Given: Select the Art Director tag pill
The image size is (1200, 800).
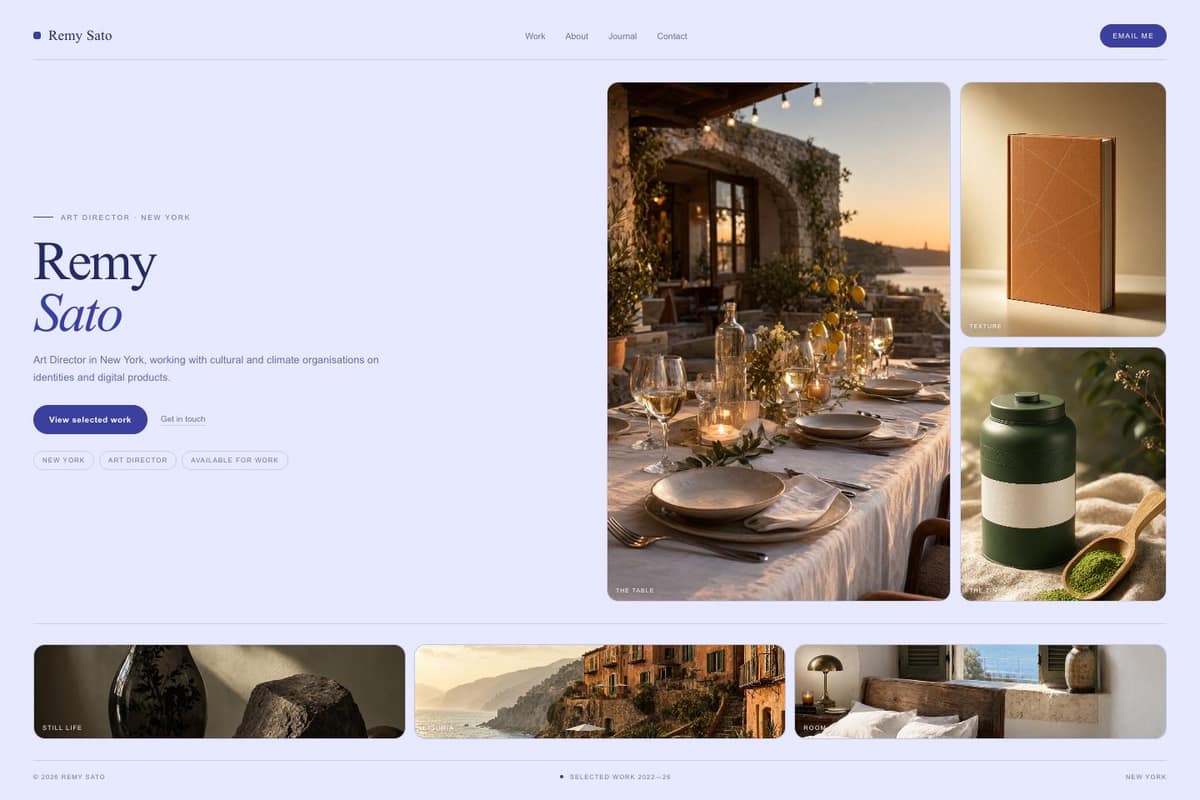Looking at the screenshot, I should pyautogui.click(x=138, y=460).
